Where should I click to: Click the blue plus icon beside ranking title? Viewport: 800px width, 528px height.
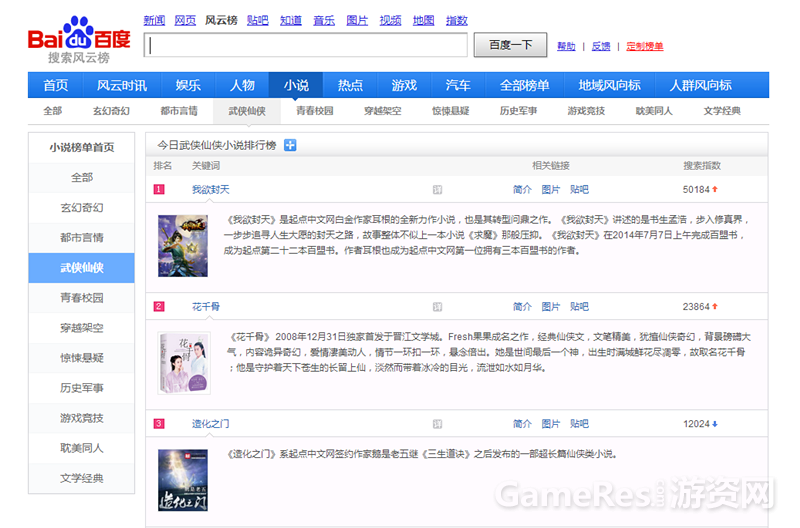point(290,145)
